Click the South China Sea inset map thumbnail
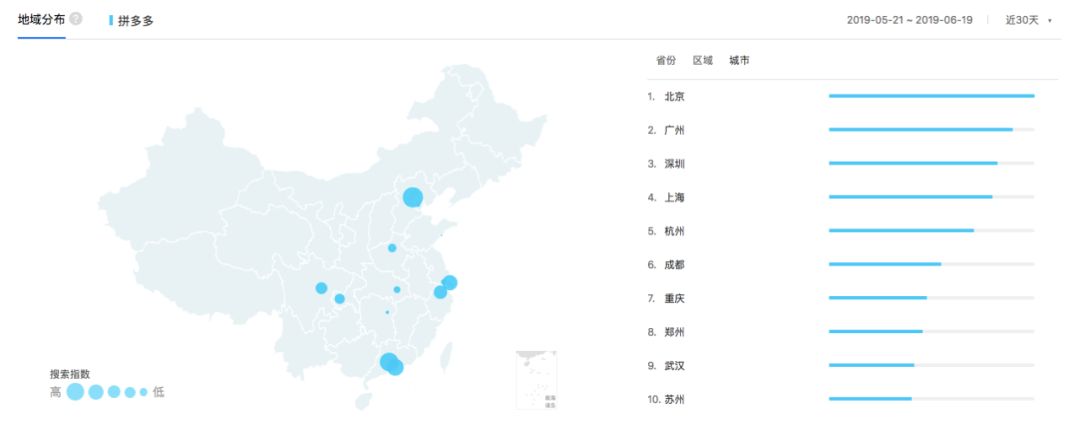Screen dimensions: 1080x436 click(537, 380)
